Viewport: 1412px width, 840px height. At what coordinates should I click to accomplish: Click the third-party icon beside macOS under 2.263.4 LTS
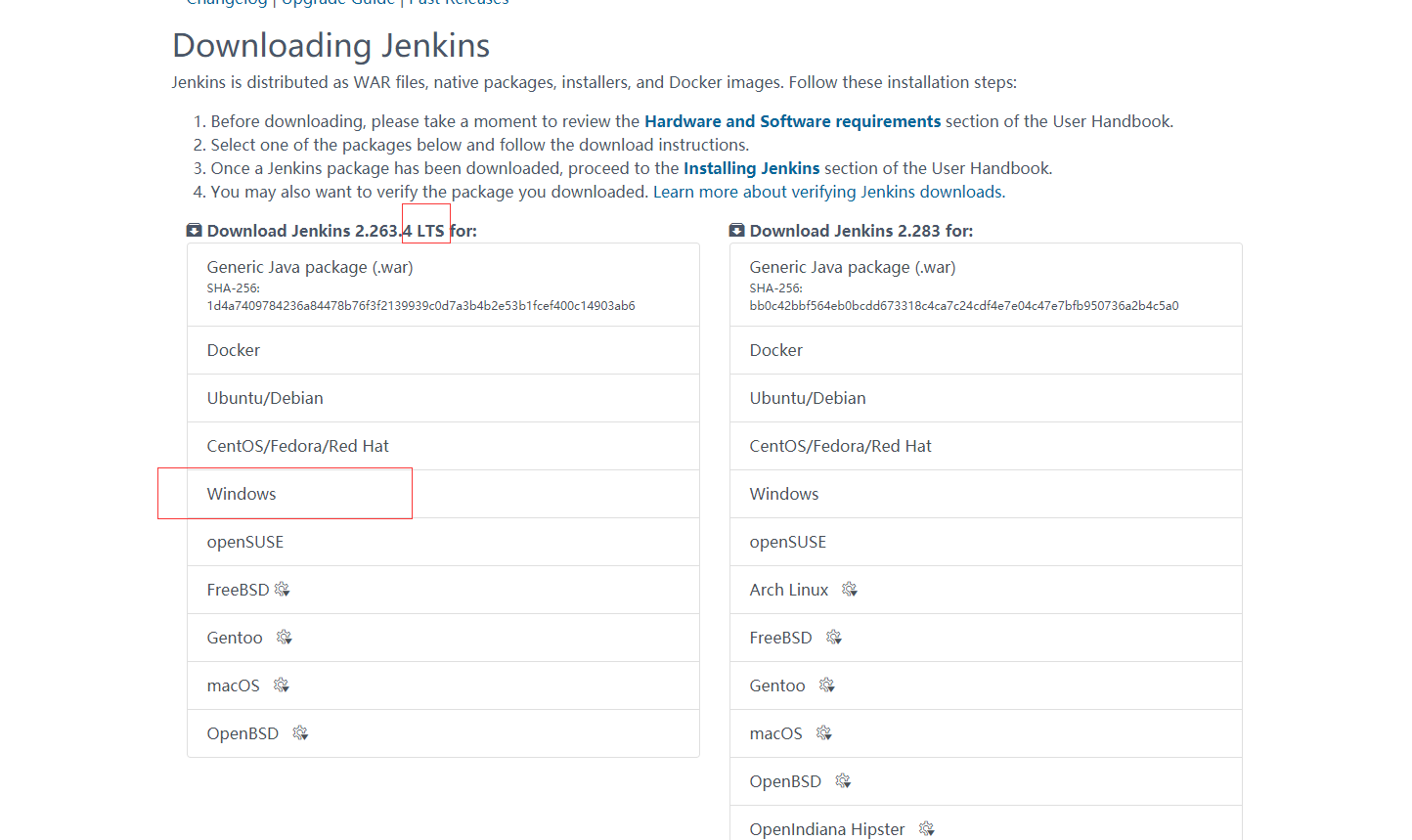coord(281,685)
